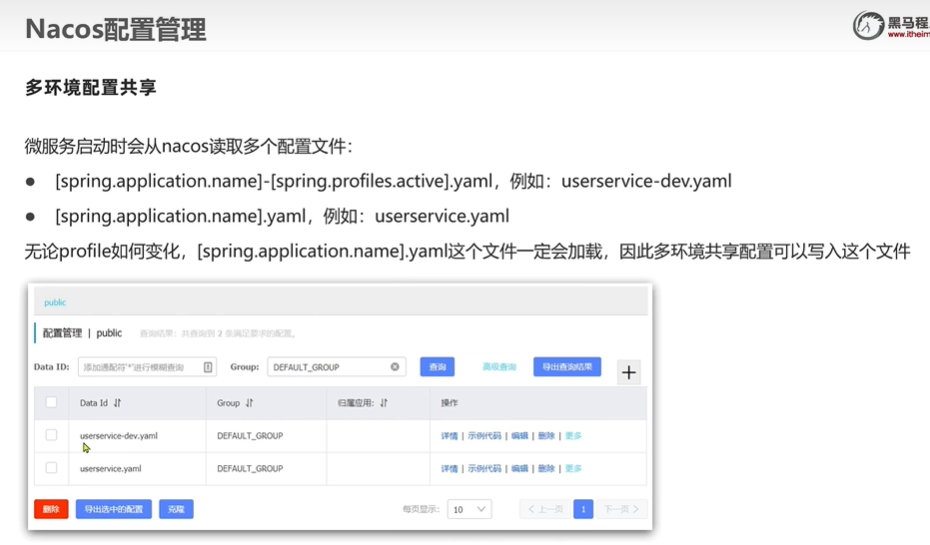Click 导出查询结果 button
930x545 pixels.
pyautogui.click(x=567, y=367)
